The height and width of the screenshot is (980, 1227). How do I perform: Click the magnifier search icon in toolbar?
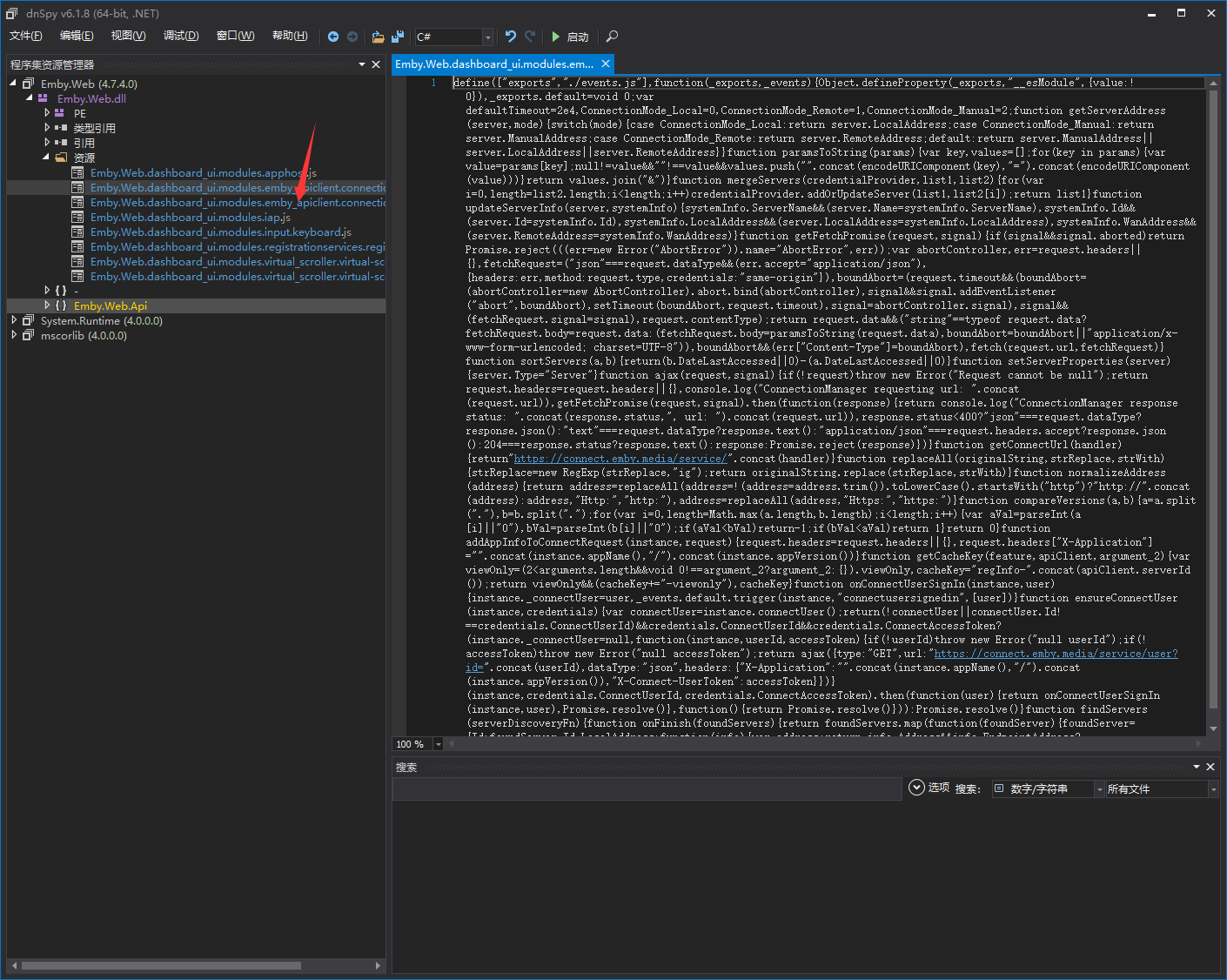point(612,37)
